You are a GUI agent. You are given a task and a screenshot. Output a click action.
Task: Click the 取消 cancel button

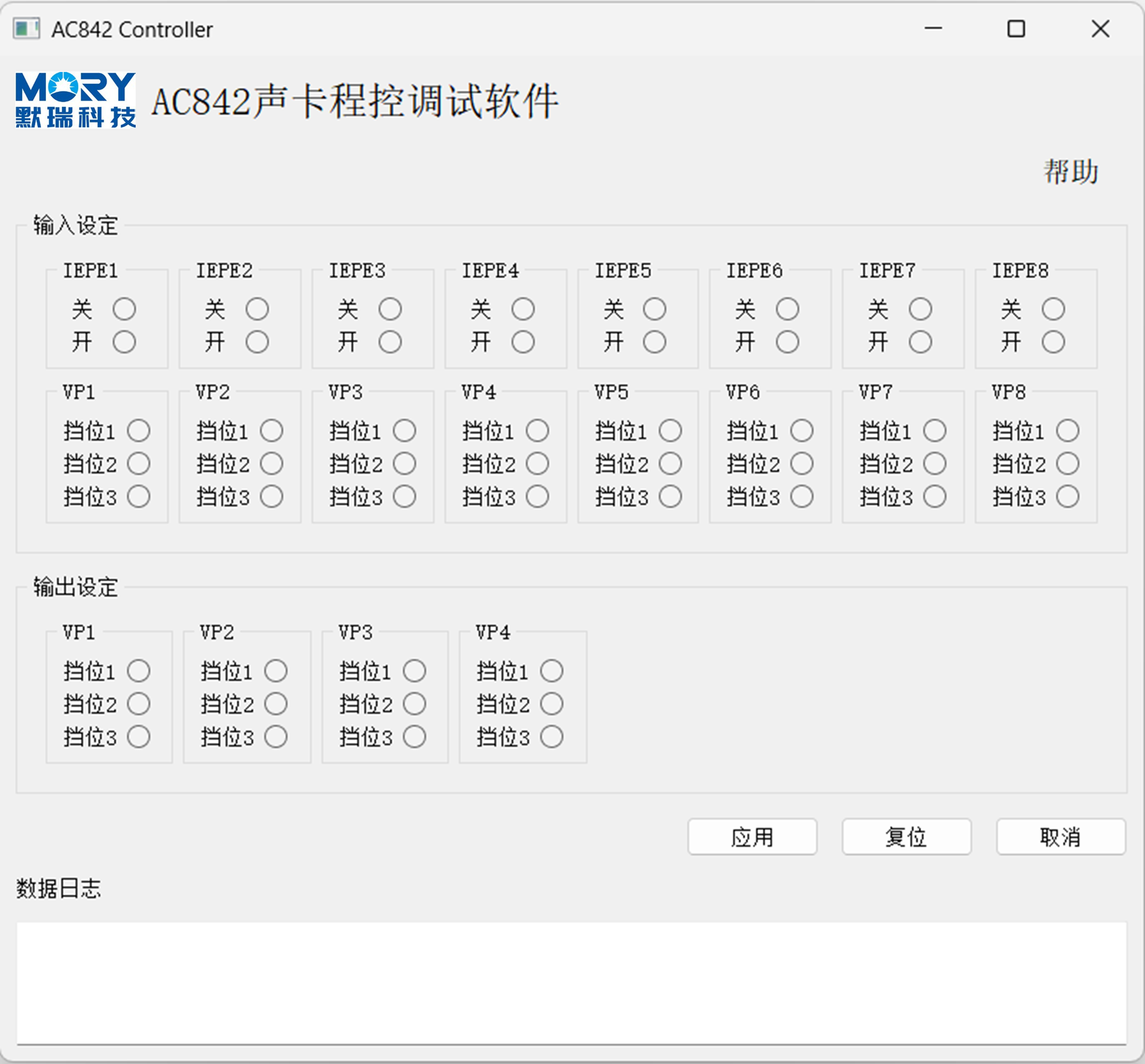1060,837
